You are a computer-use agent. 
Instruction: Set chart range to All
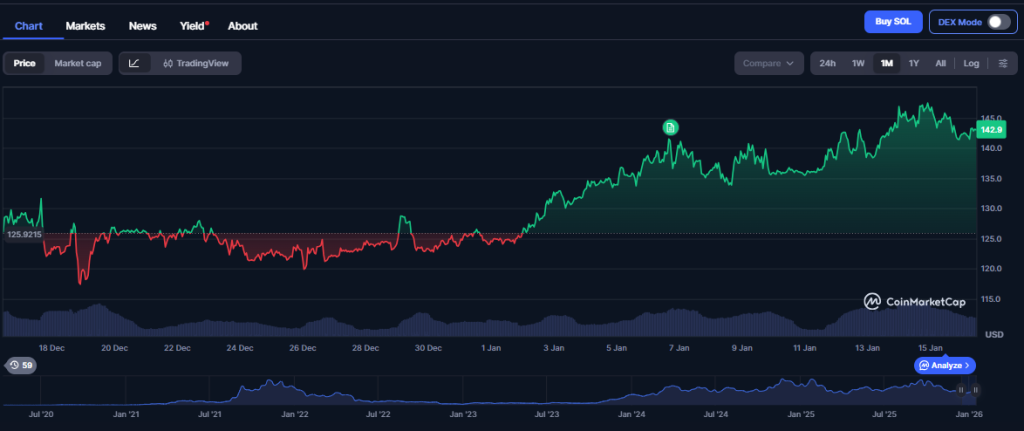pyautogui.click(x=940, y=63)
